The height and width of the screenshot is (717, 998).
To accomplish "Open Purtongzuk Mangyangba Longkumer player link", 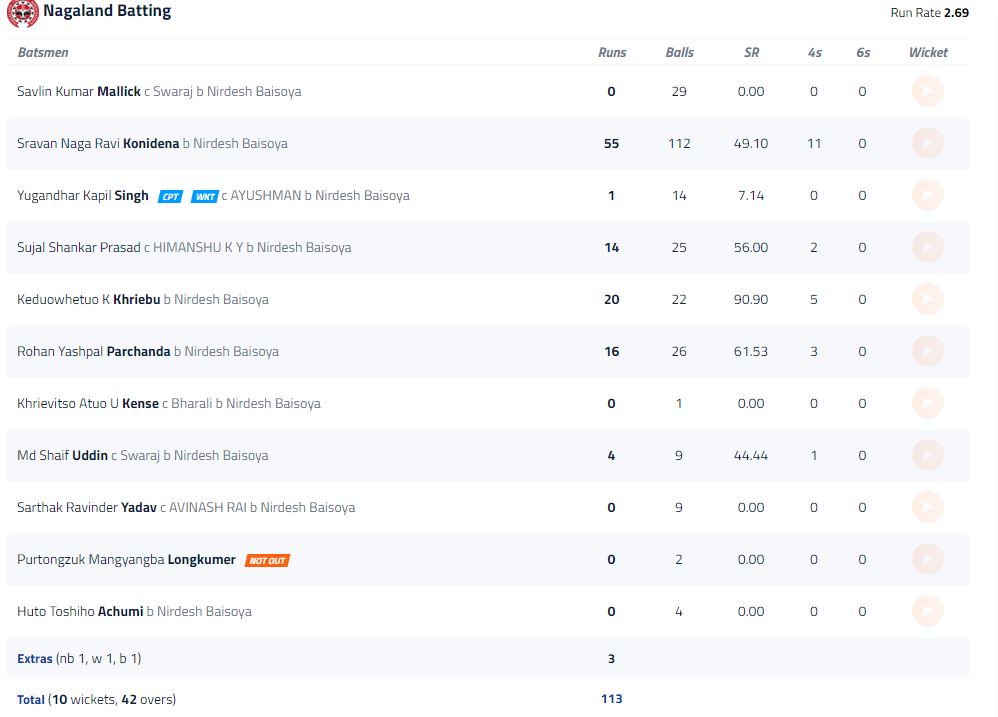I will (x=126, y=559).
